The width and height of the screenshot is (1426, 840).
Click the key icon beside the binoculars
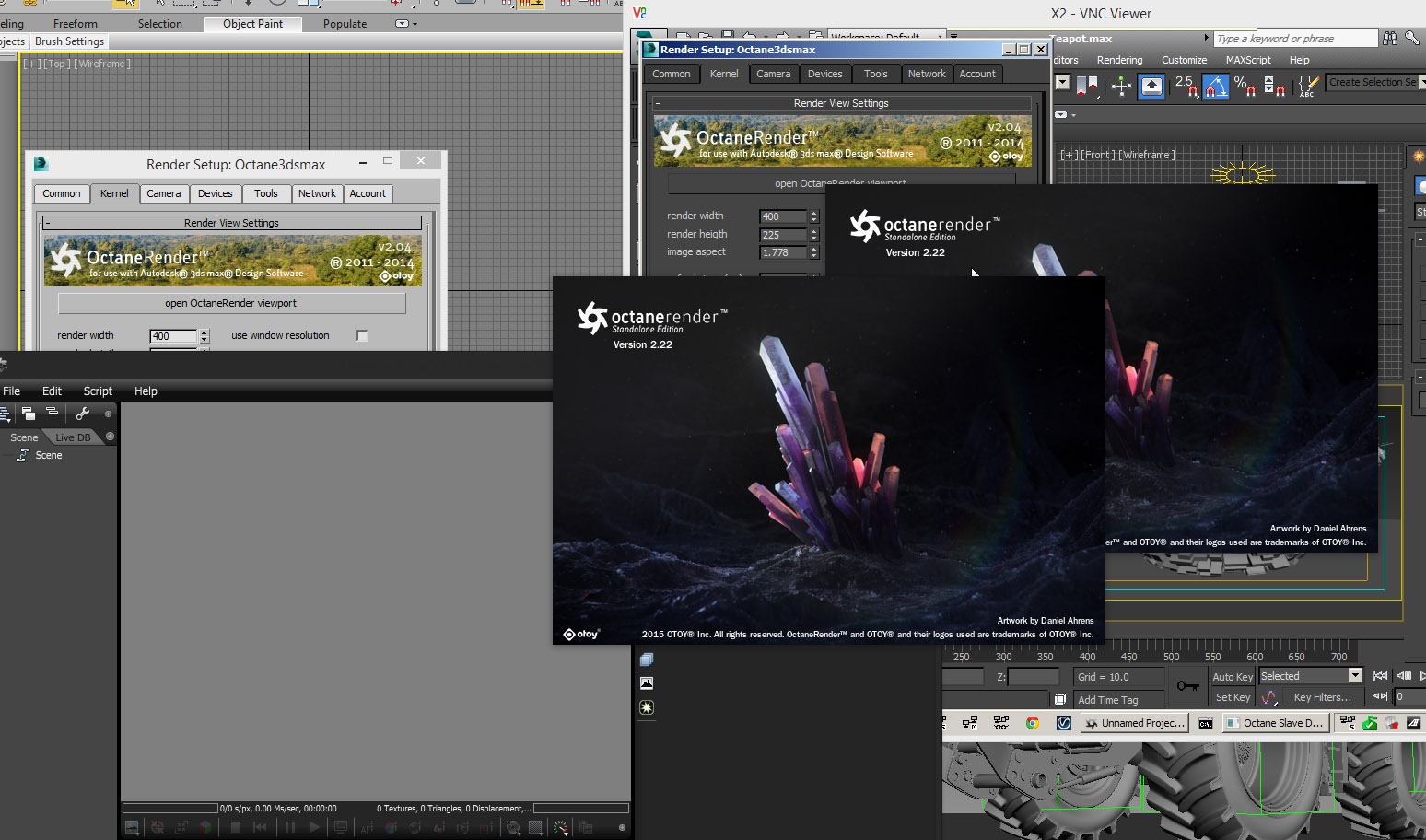click(1411, 38)
